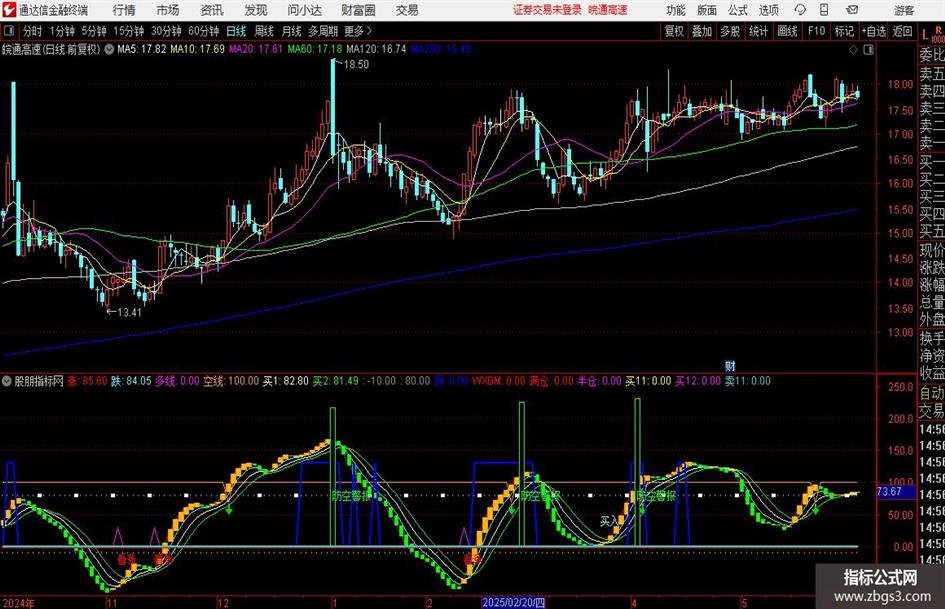Click the 画线 drawing button

(787, 31)
